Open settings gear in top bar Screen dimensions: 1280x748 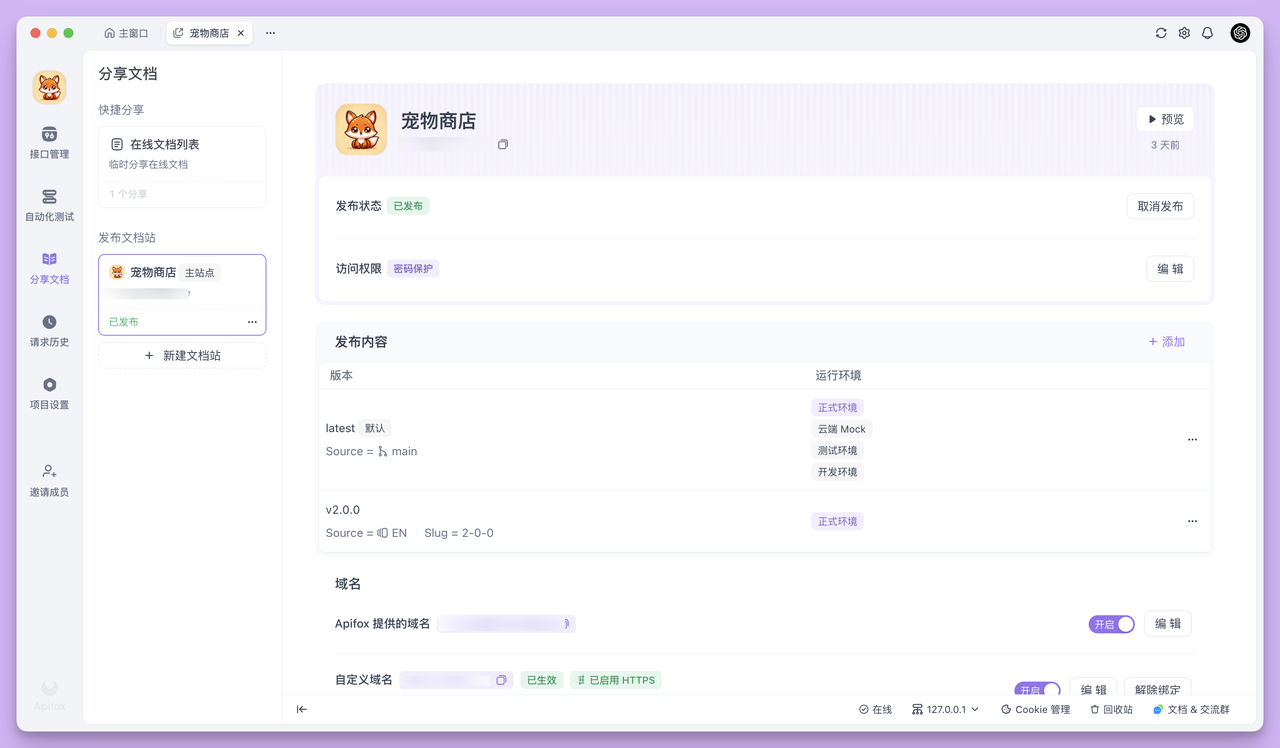click(x=1184, y=33)
